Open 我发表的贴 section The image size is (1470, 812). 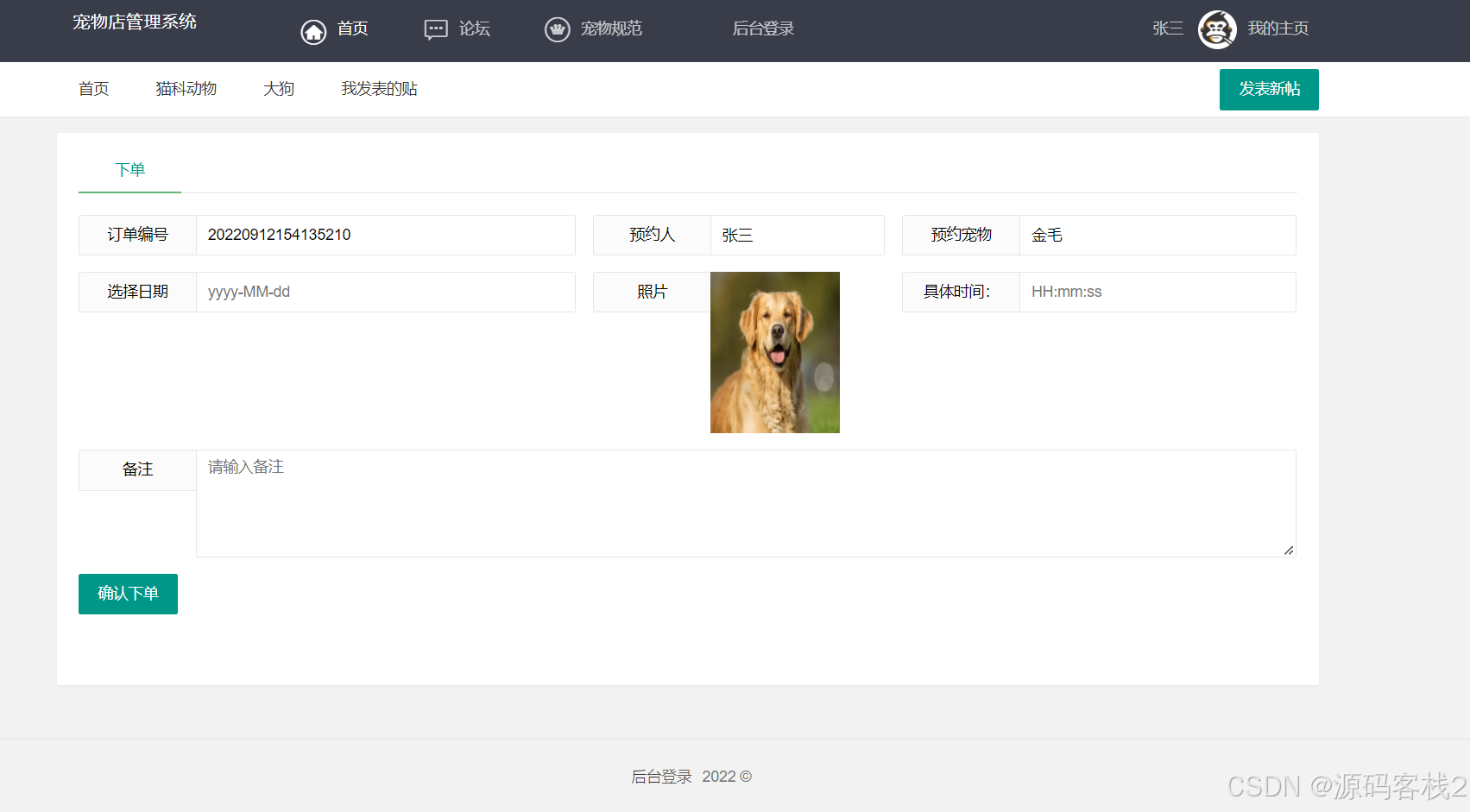pyautogui.click(x=379, y=89)
